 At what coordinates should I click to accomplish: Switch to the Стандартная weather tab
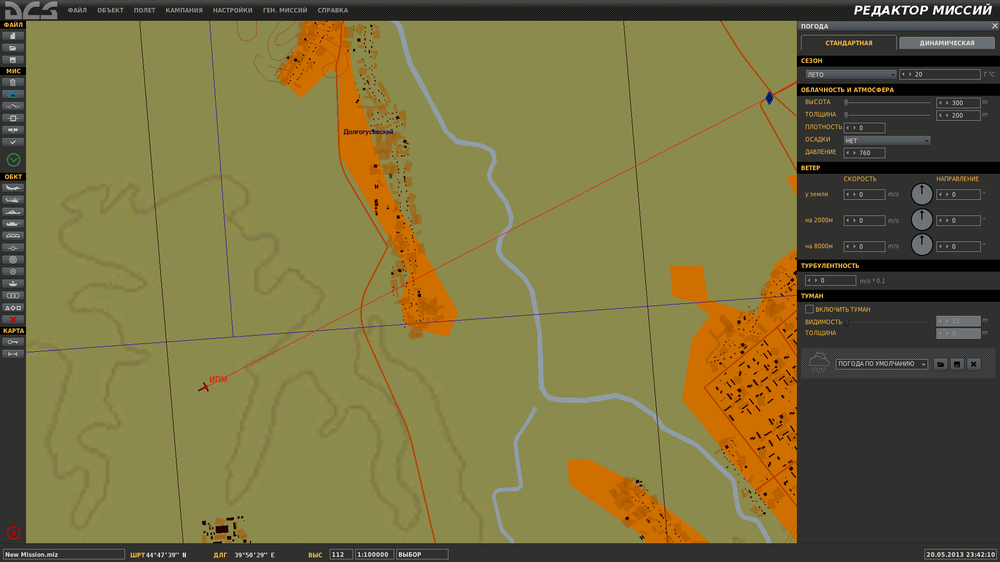849,43
